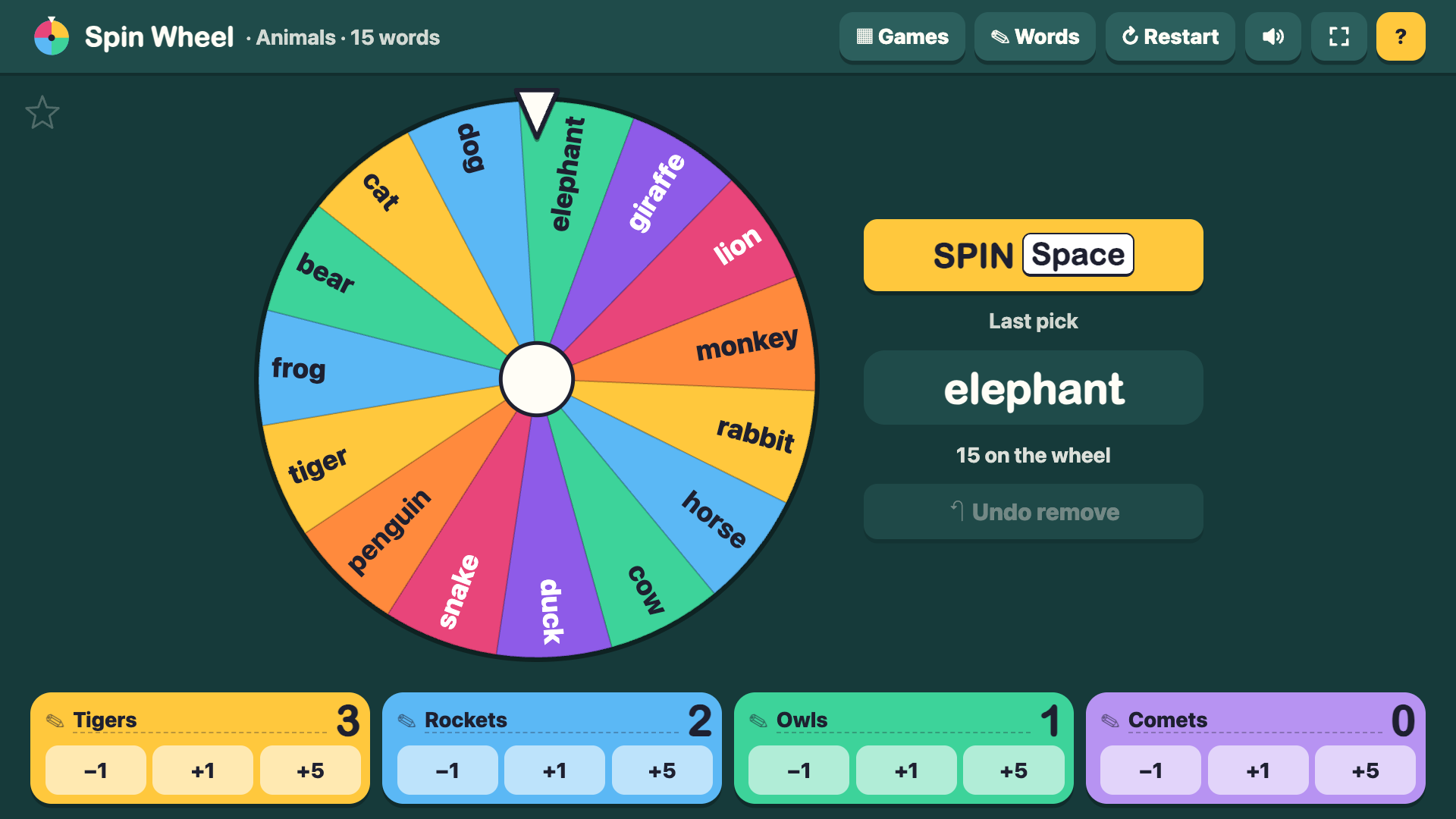The image size is (1456, 819).
Task: Restart the wheel
Action: pos(1170,36)
